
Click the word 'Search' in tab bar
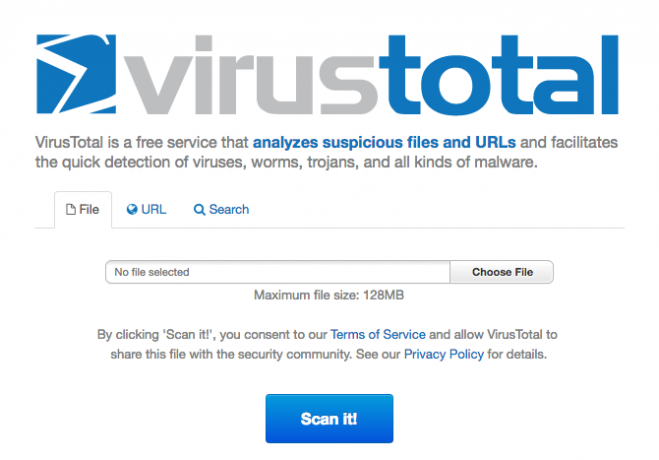point(229,209)
